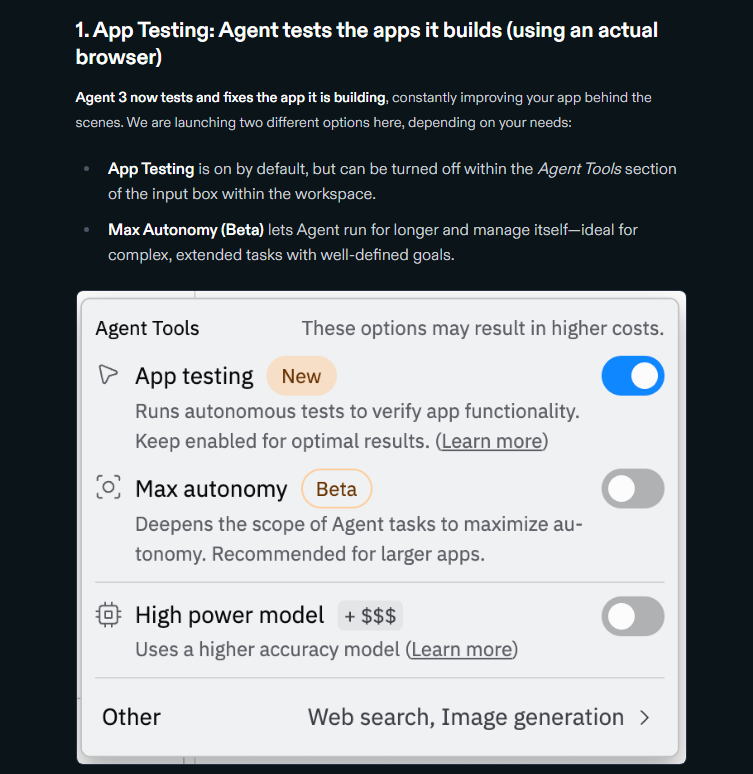Click the "App testing" option label
Image resolution: width=753 pixels, height=774 pixels.
click(x=194, y=376)
